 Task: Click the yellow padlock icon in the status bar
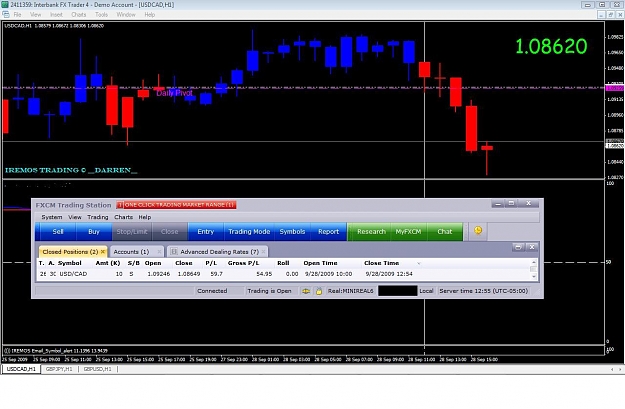319,291
